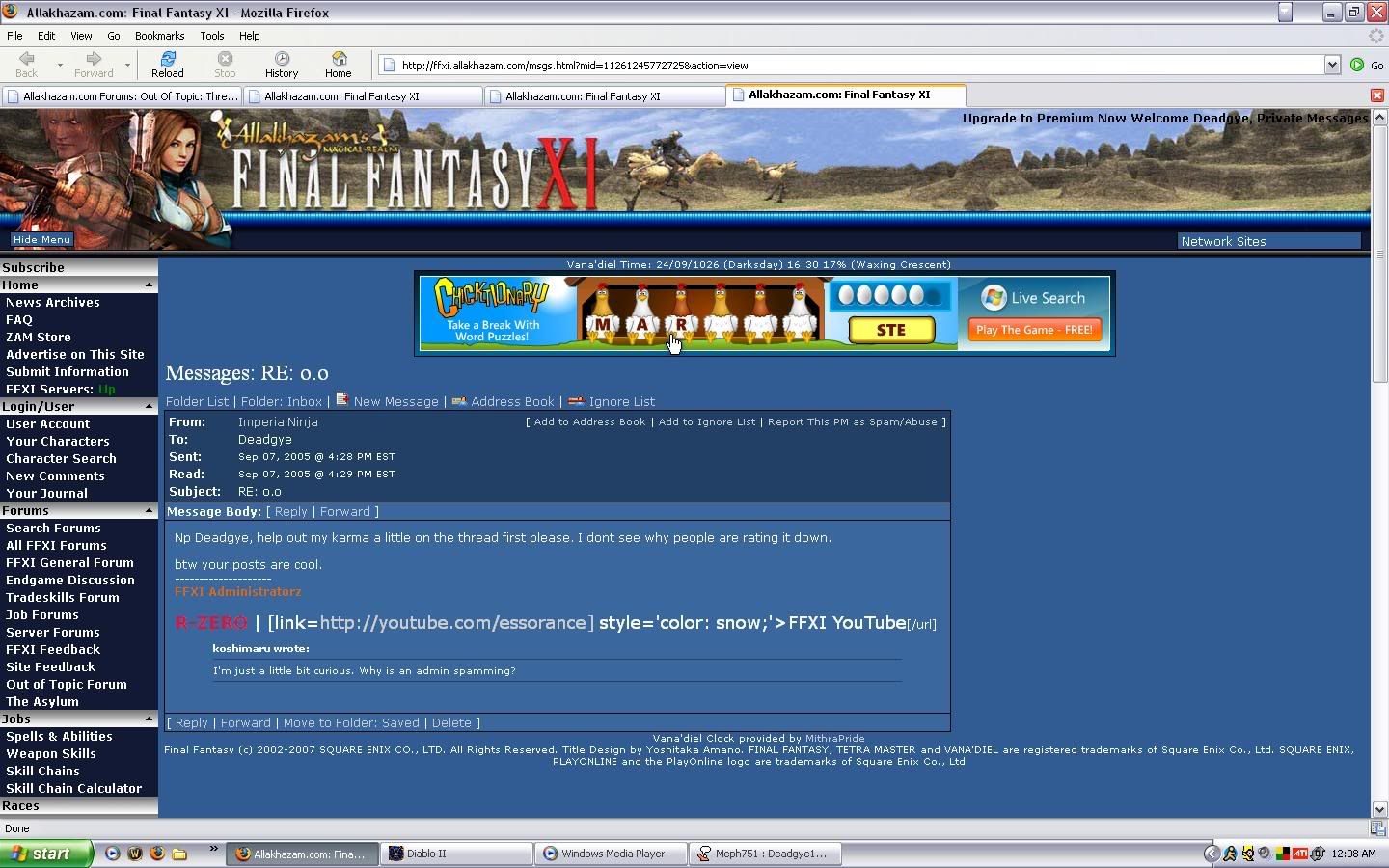The width and height of the screenshot is (1389, 868).
Task: Click the status bar icon at far right
Action: (x=1377, y=828)
